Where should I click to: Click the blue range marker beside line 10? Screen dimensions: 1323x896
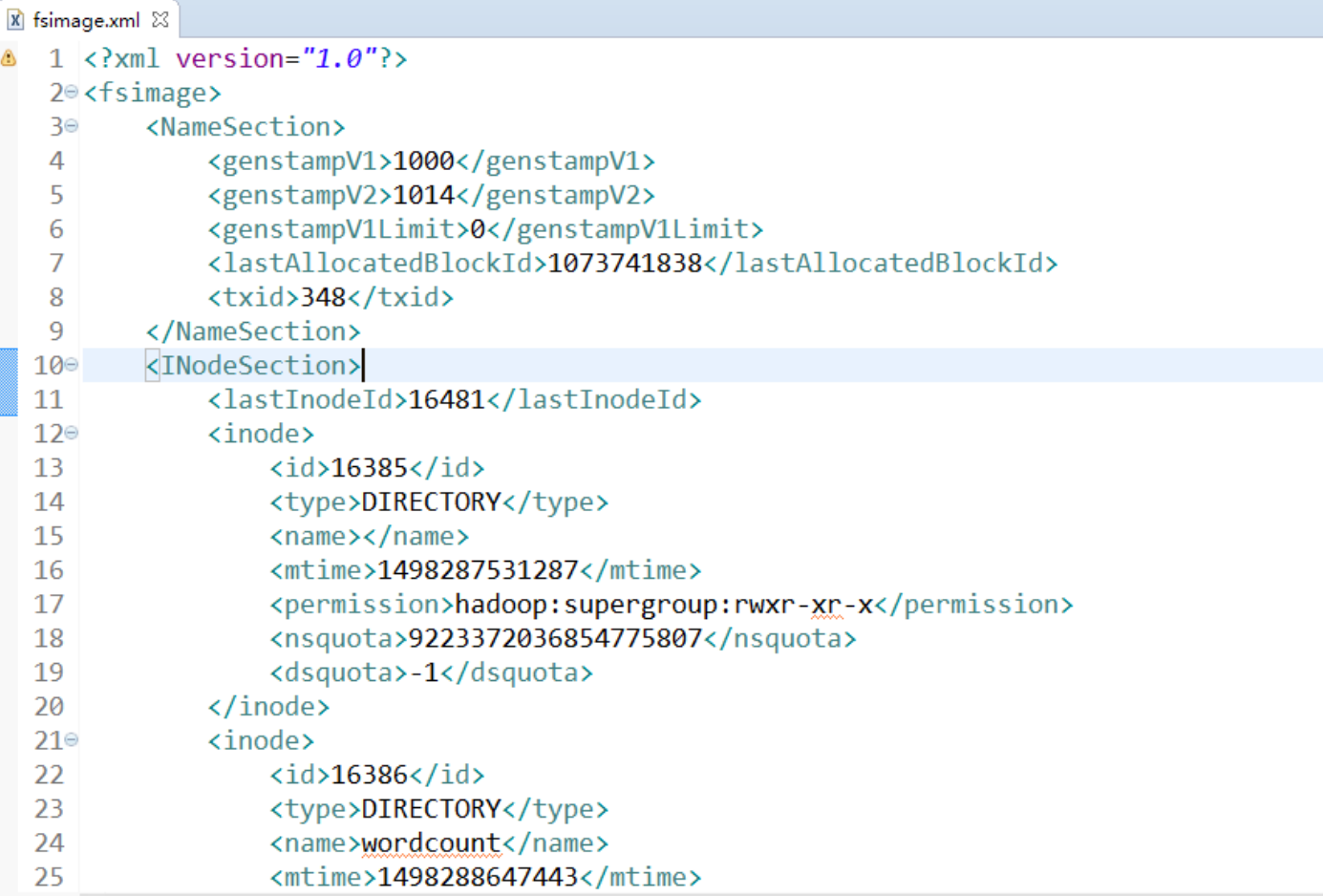pyautogui.click(x=9, y=382)
